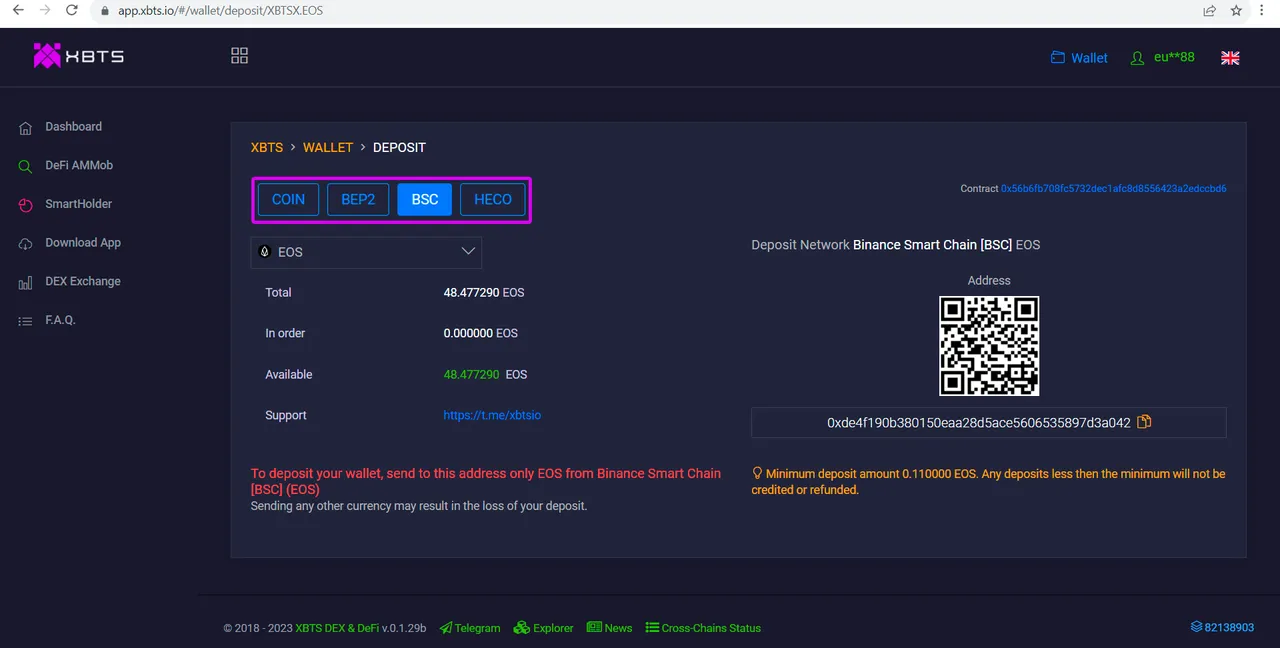Go back using the browser back arrow
The width and height of the screenshot is (1280, 648).
point(17,10)
